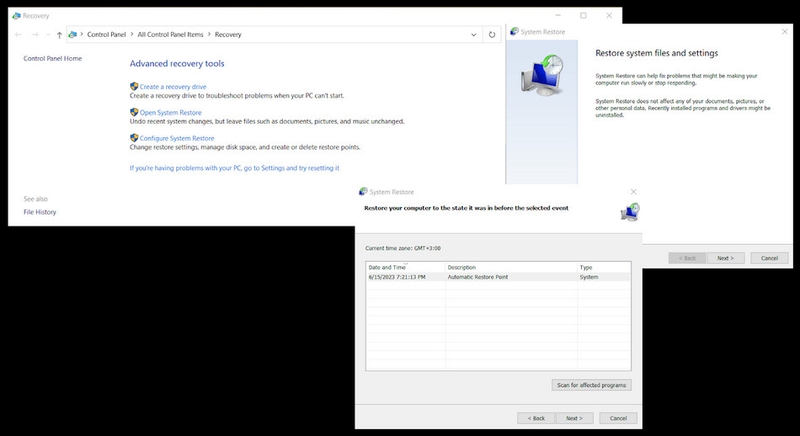Click the Forward arrow in Recovery window
800x436 pixels.
35,35
